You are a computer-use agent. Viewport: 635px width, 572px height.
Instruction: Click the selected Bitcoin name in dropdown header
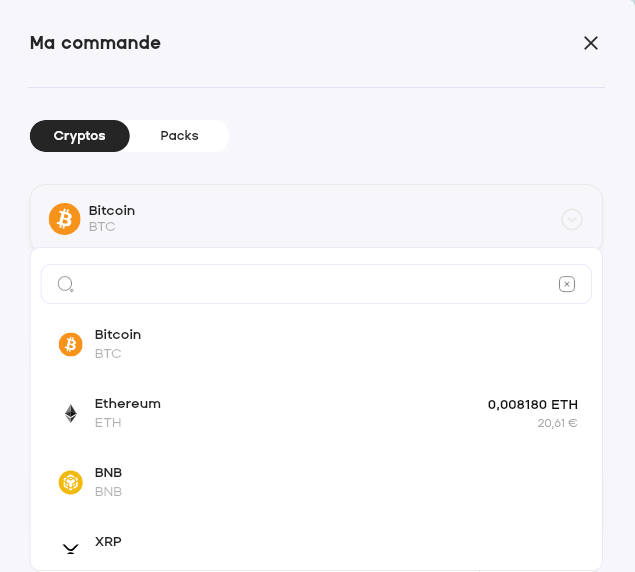(x=112, y=211)
